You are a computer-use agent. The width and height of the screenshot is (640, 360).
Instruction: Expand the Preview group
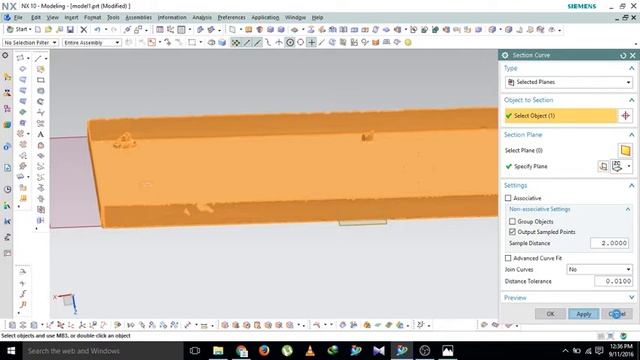point(631,298)
